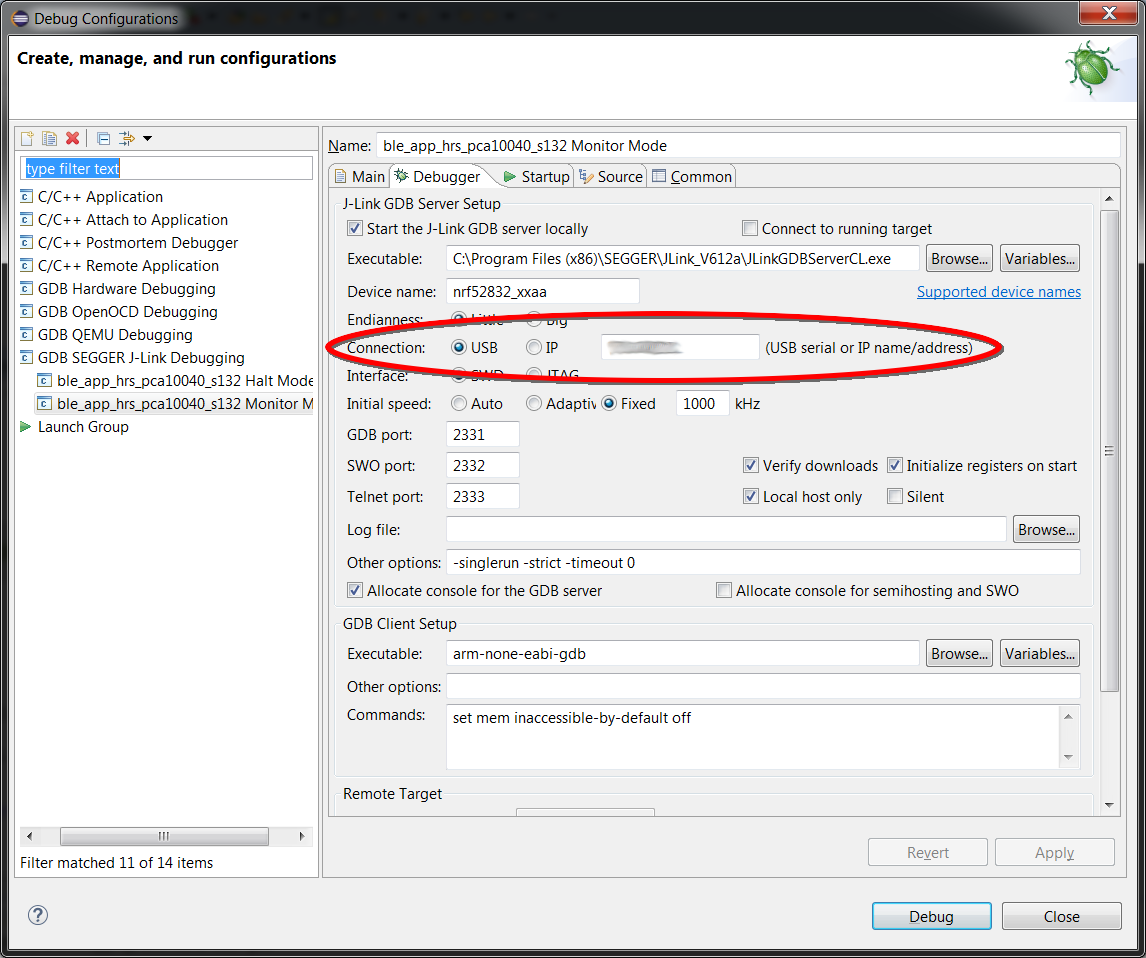Click the Launch Group green arrow icon

pyautogui.click(x=26, y=427)
